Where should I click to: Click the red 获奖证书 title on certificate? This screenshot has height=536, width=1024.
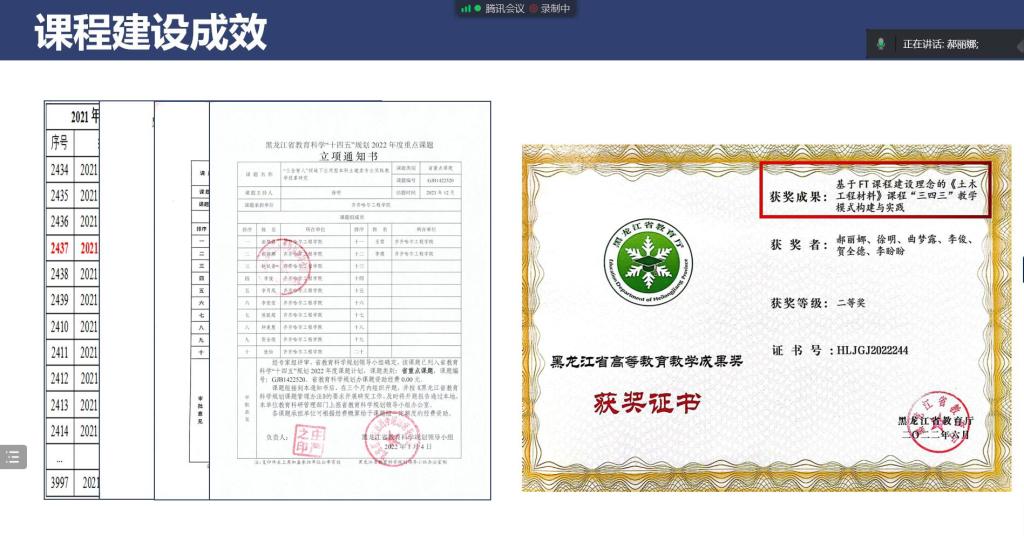pyautogui.click(x=647, y=403)
